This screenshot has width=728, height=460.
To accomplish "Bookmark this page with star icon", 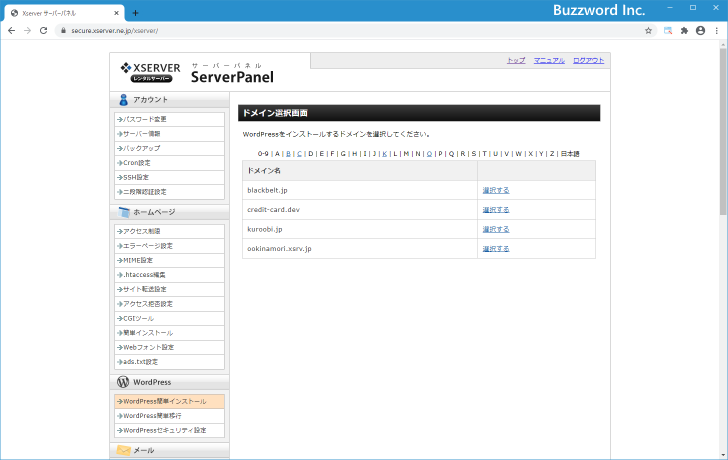I will point(648,31).
